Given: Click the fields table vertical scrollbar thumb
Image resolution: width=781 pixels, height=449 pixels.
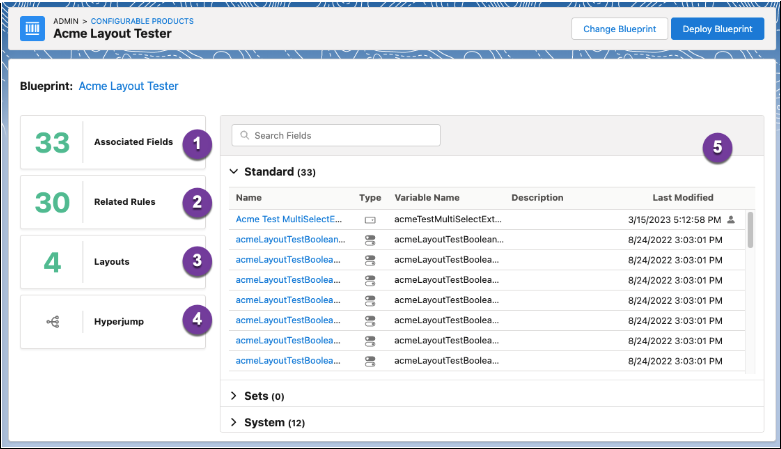Looking at the screenshot, I should point(750,230).
